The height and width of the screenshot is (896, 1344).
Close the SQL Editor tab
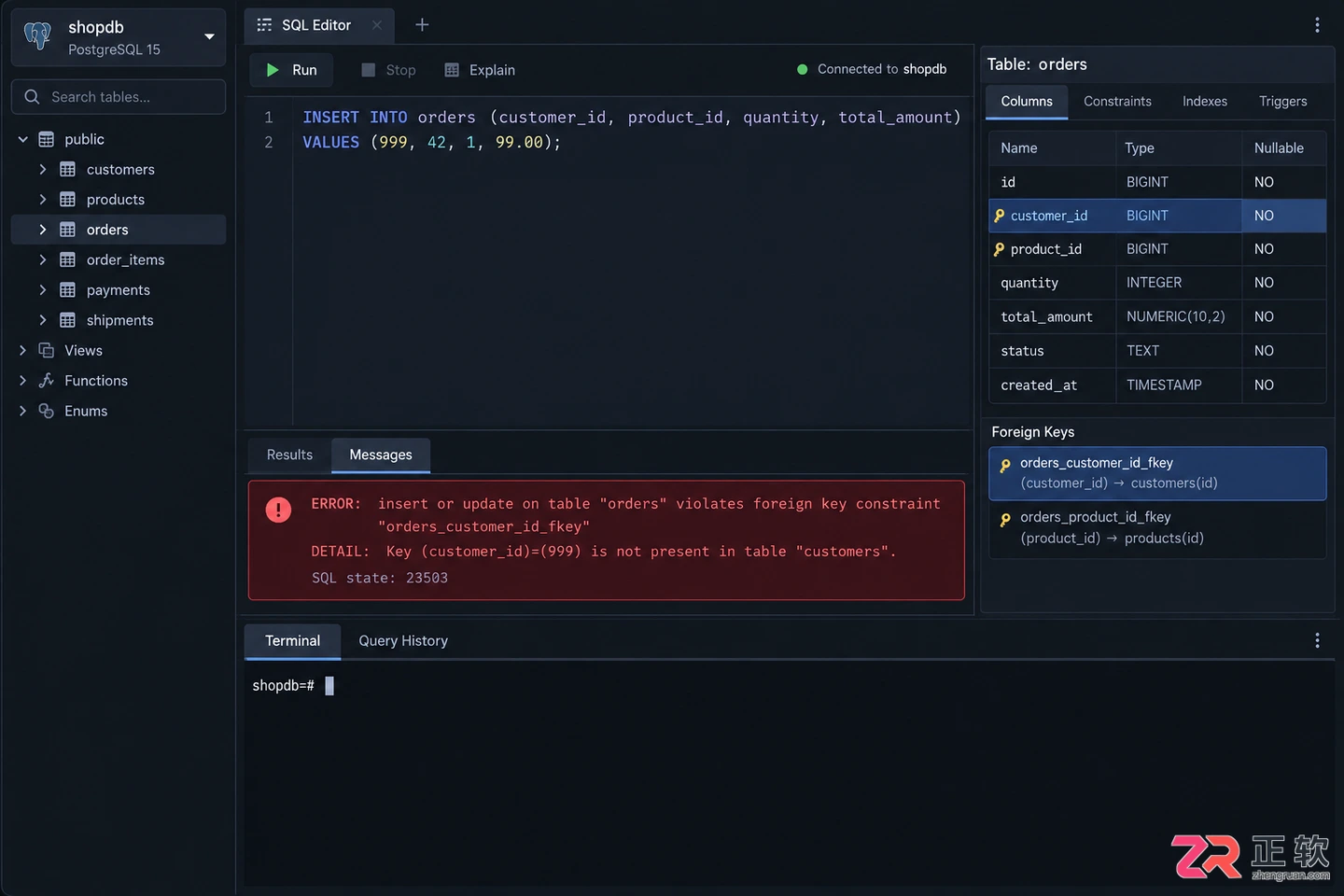click(377, 25)
